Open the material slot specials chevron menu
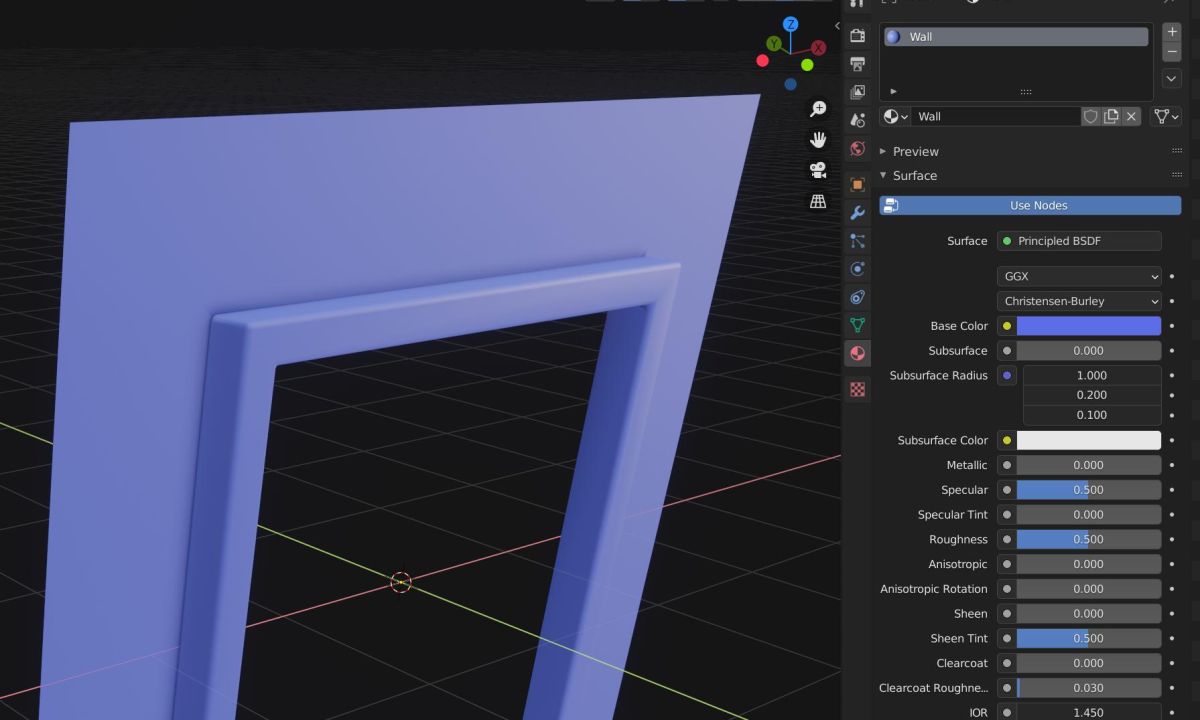 point(1172,78)
